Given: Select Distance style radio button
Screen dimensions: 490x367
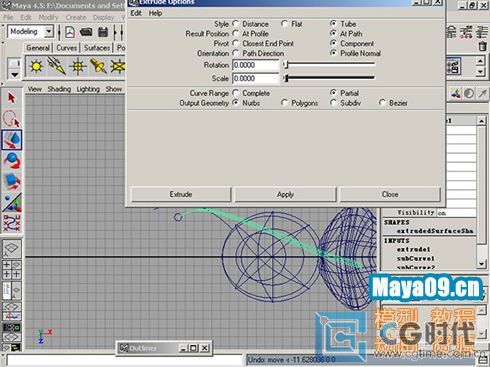Looking at the screenshot, I should click(236, 24).
